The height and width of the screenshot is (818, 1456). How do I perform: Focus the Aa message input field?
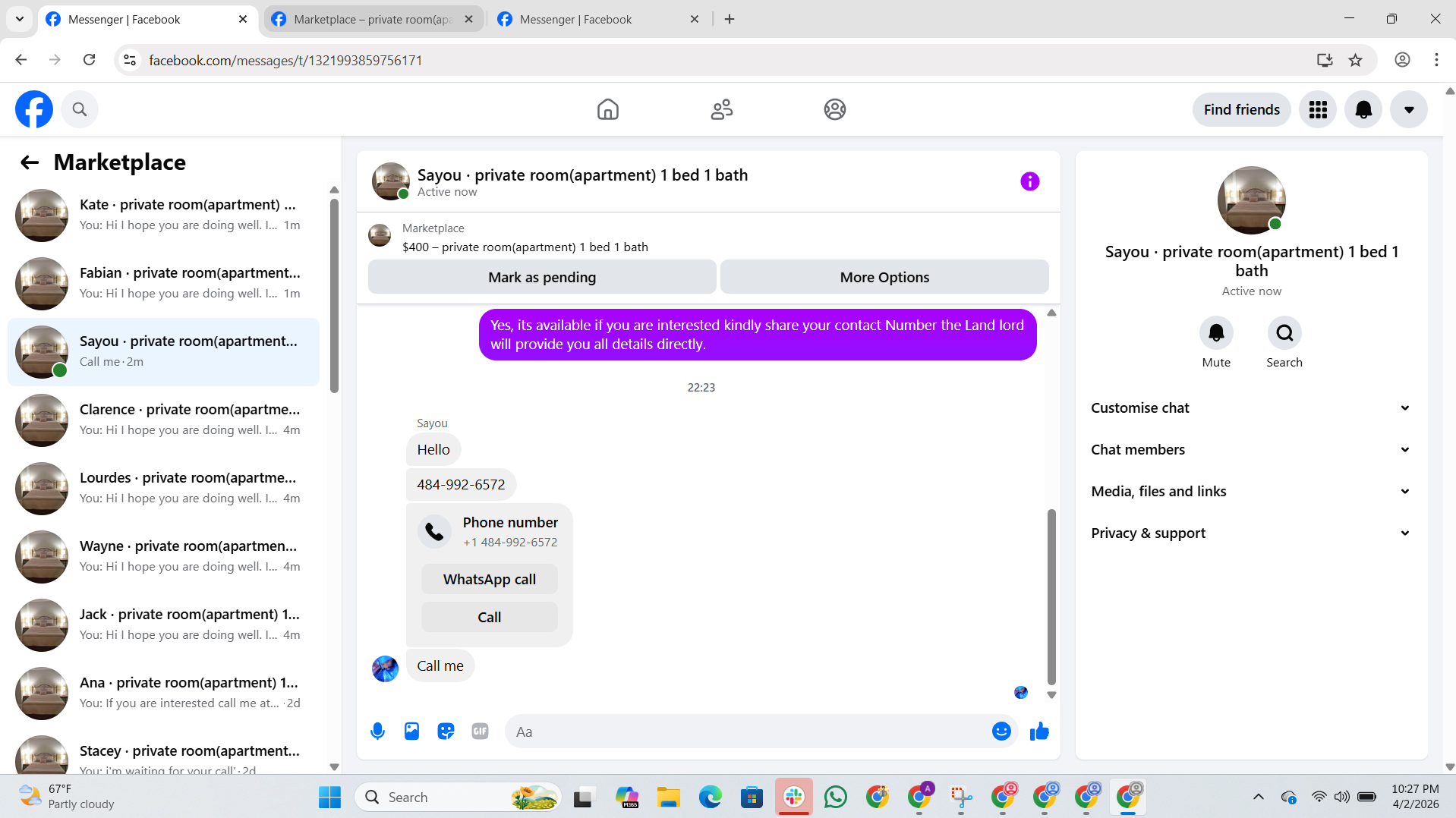(748, 731)
